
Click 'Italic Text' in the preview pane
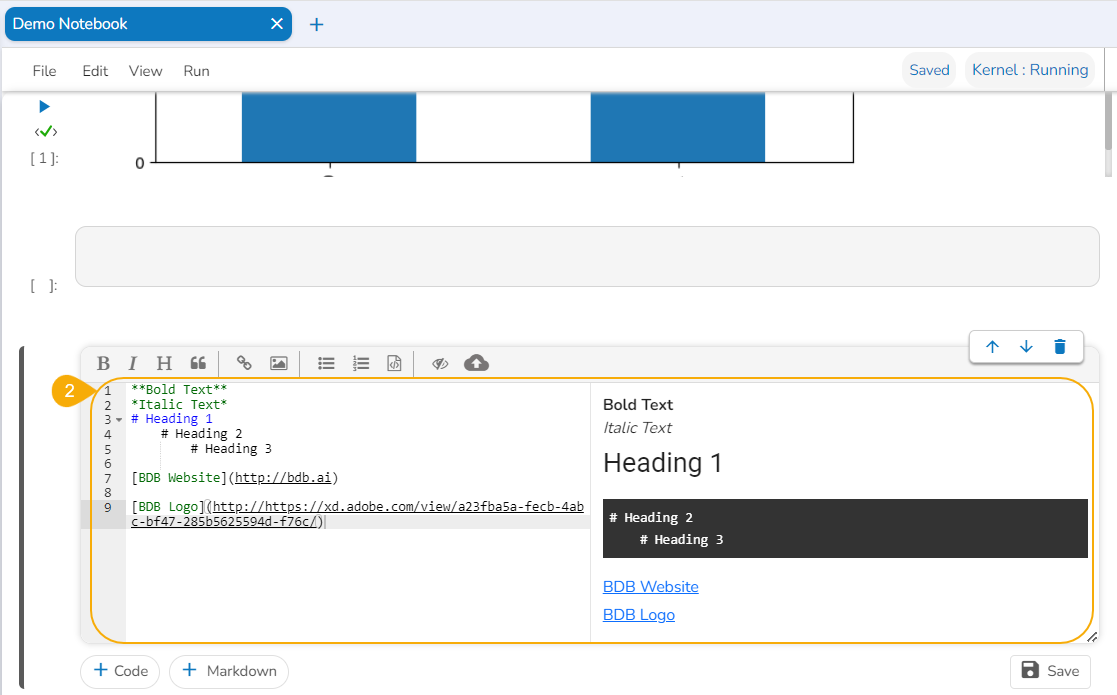point(637,428)
